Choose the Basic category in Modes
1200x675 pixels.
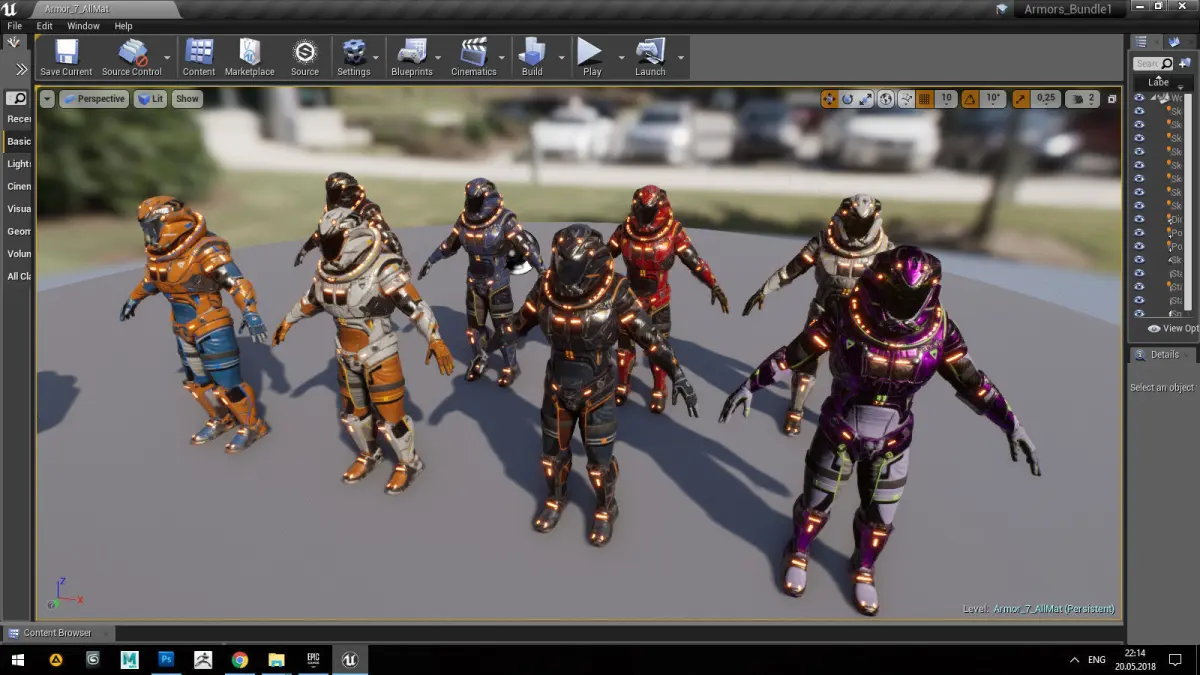[19, 142]
